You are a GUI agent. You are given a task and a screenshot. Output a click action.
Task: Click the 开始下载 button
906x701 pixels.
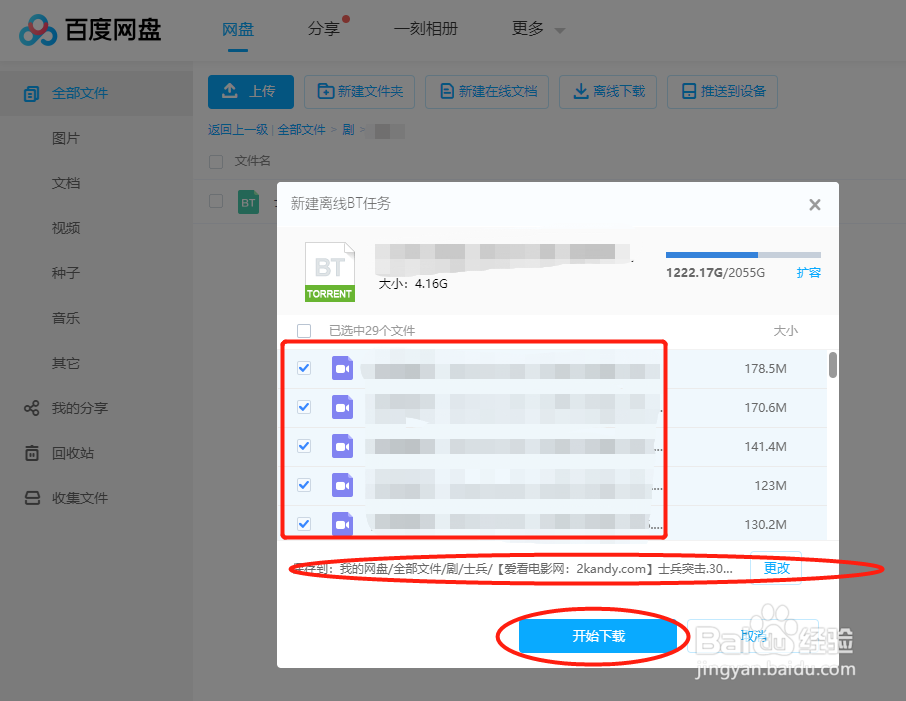598,636
